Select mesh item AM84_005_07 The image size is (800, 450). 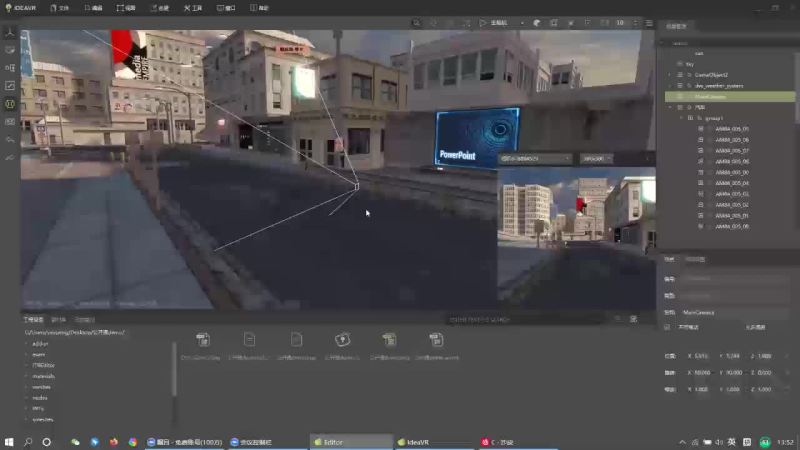732,151
